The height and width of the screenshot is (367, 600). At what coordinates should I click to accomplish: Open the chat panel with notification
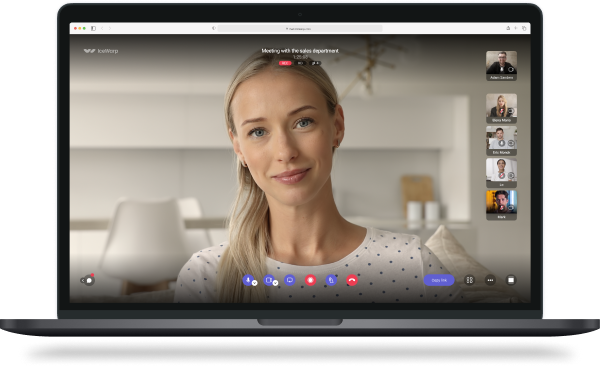tap(89, 280)
